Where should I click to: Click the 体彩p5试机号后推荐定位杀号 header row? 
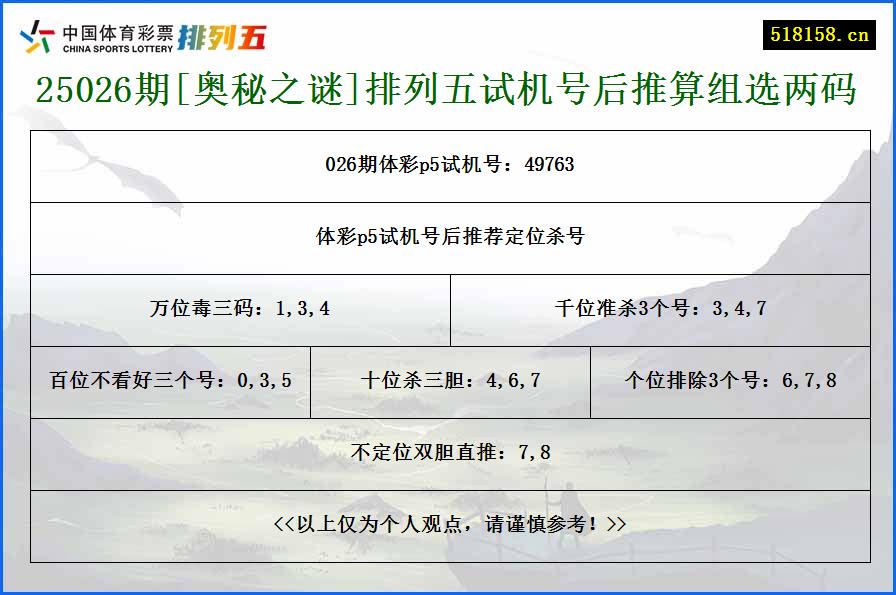pos(448,237)
